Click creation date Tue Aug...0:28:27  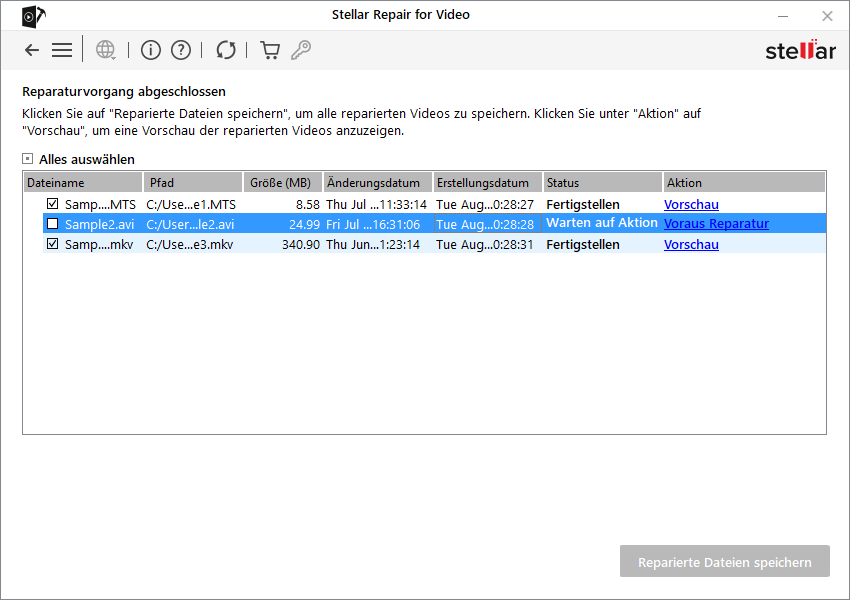[485, 204]
